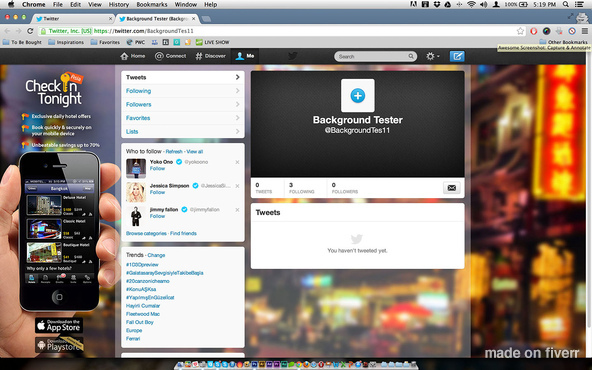The width and height of the screenshot is (592, 370).
Task: Dismiss the jimmy fallon follow suggestion
Action: pyautogui.click(x=237, y=210)
